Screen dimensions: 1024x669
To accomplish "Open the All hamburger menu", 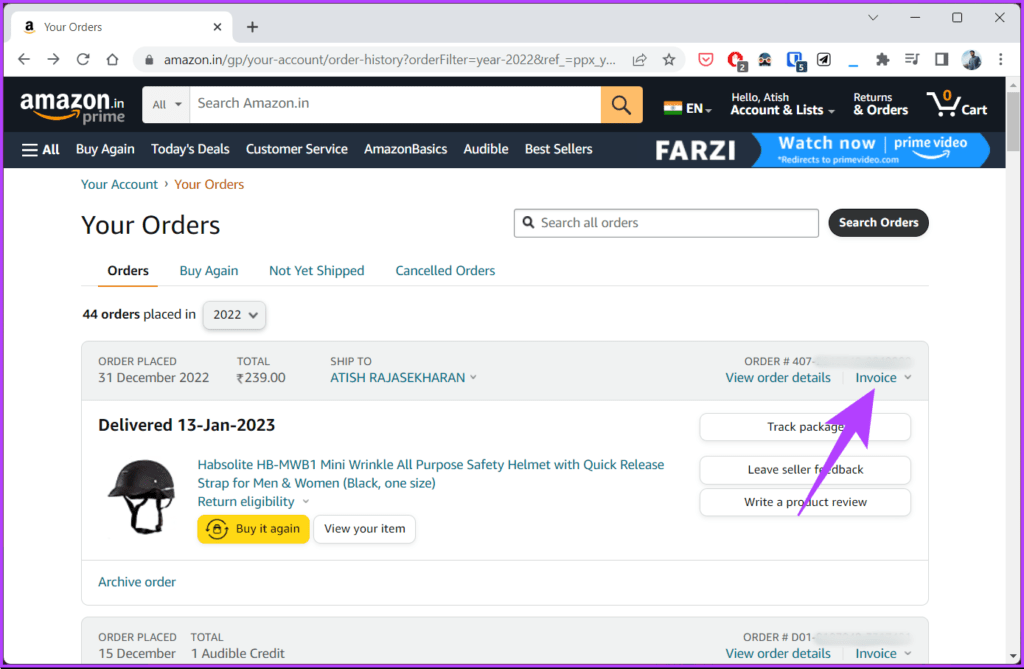I will coord(40,150).
